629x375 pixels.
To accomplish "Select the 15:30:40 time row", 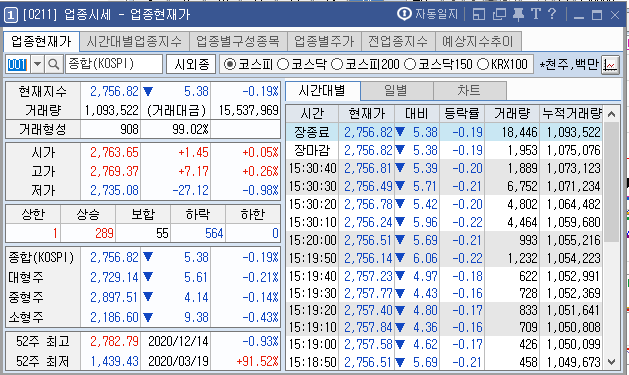I will coord(444,168).
